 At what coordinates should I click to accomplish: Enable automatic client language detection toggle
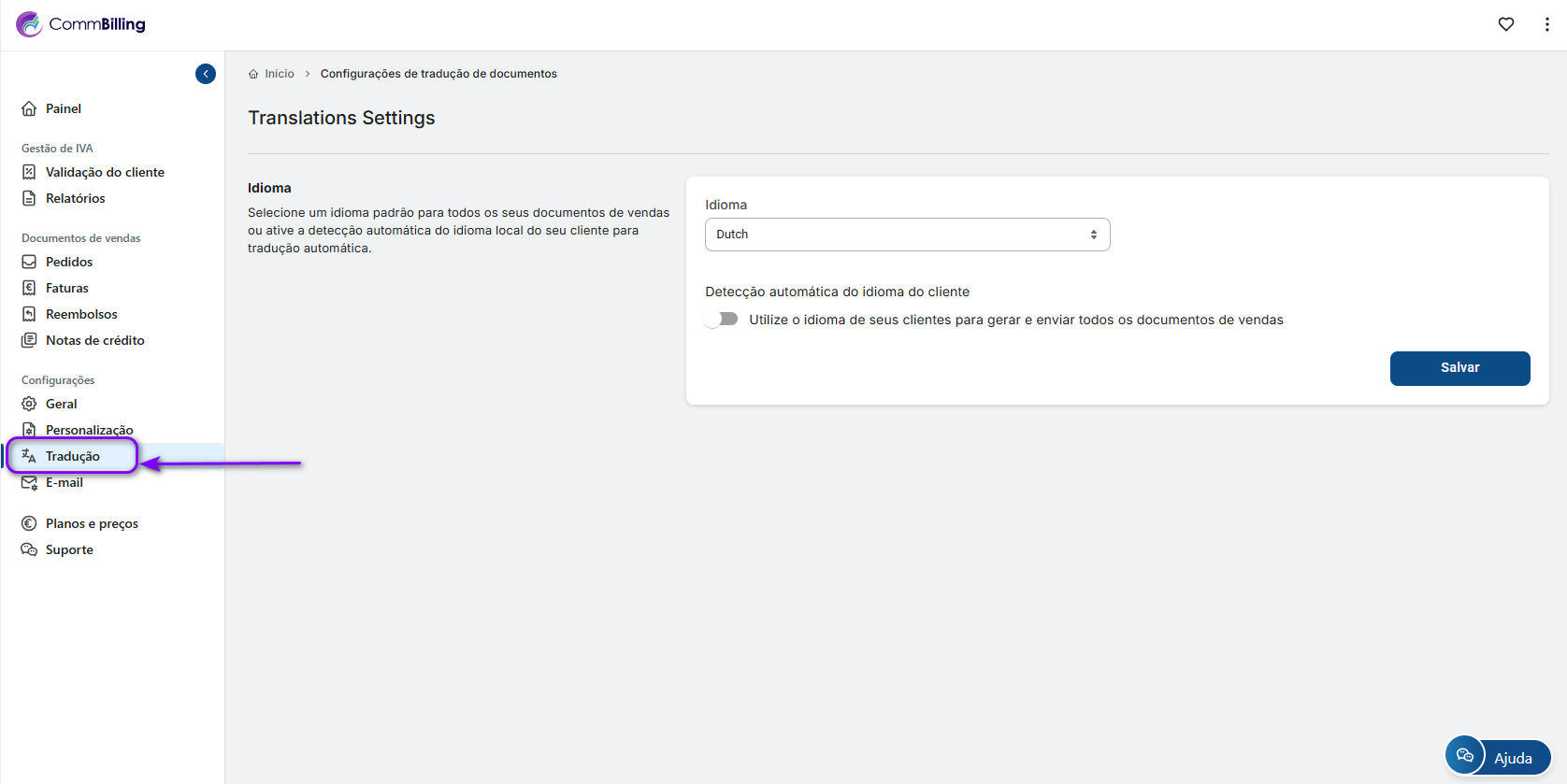click(x=721, y=320)
